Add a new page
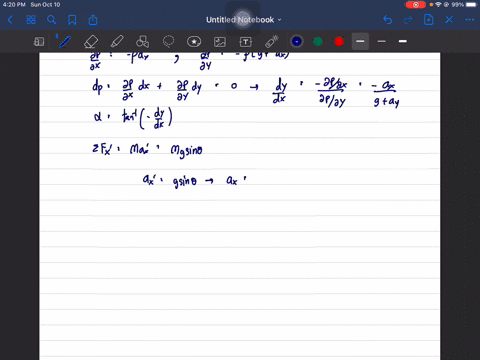 (429, 20)
